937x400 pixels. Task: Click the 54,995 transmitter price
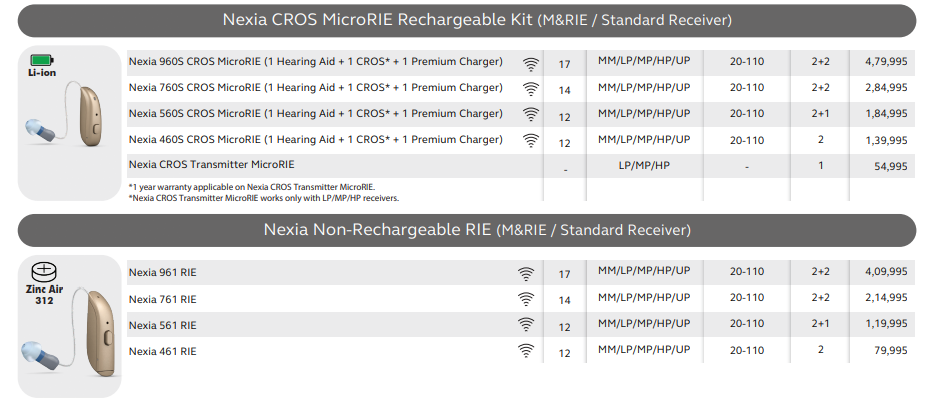click(x=891, y=167)
